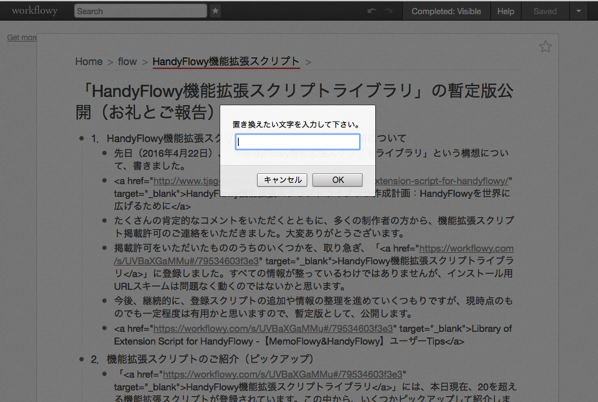Star this page with outline star icon
This screenshot has width=598, height=402.
pos(545,47)
